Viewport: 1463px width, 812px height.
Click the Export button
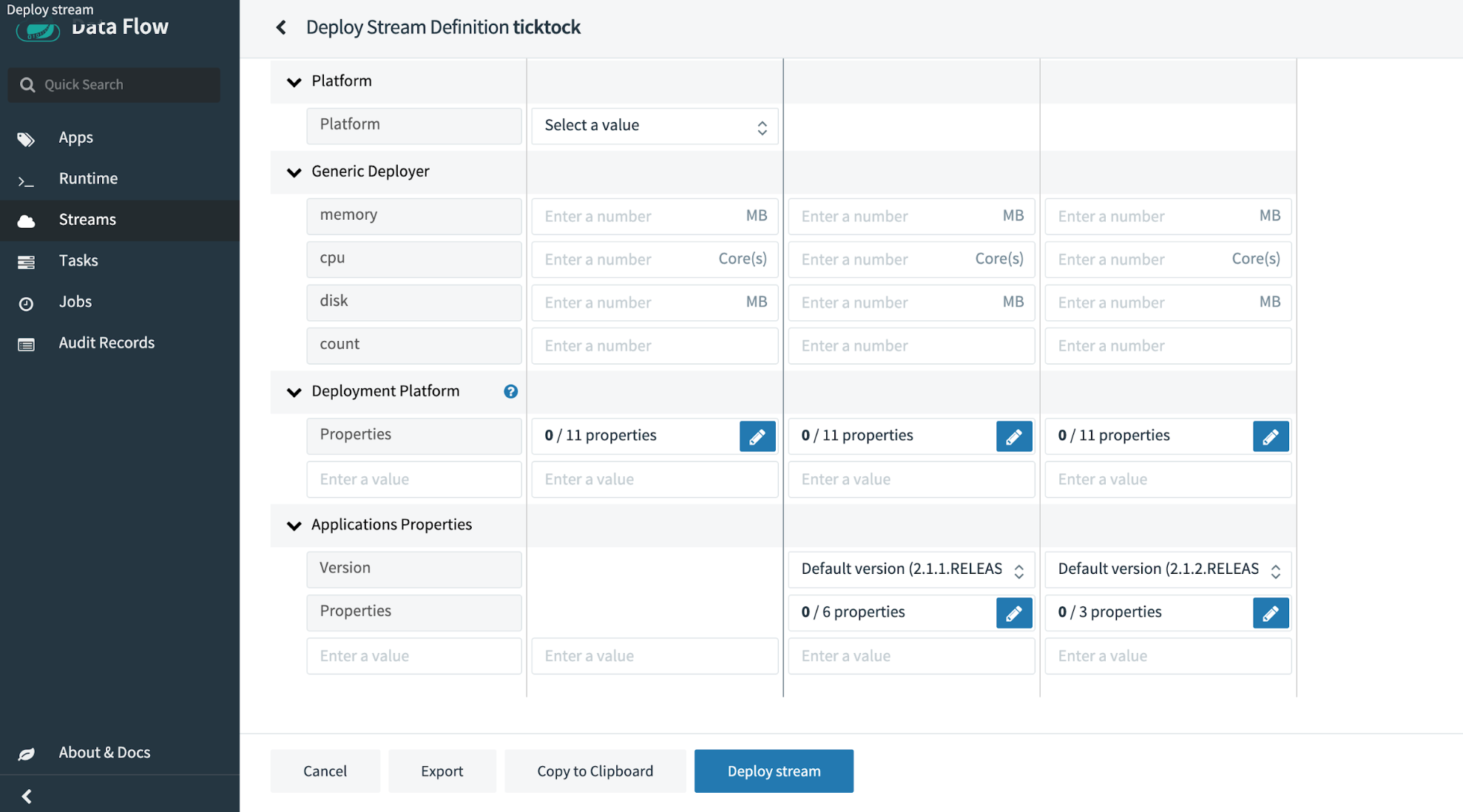tap(442, 771)
